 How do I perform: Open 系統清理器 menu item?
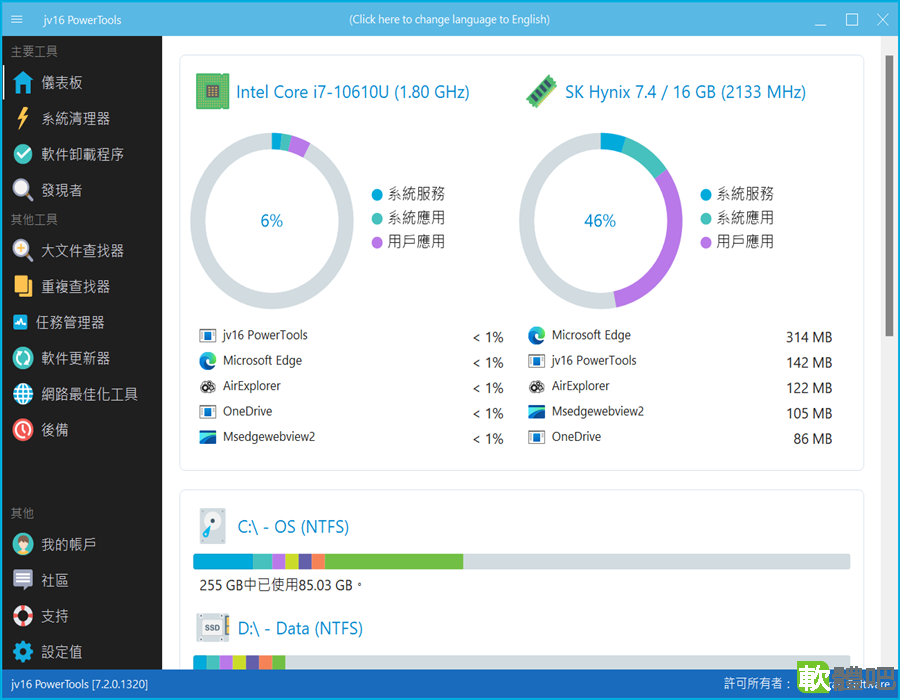[82, 118]
